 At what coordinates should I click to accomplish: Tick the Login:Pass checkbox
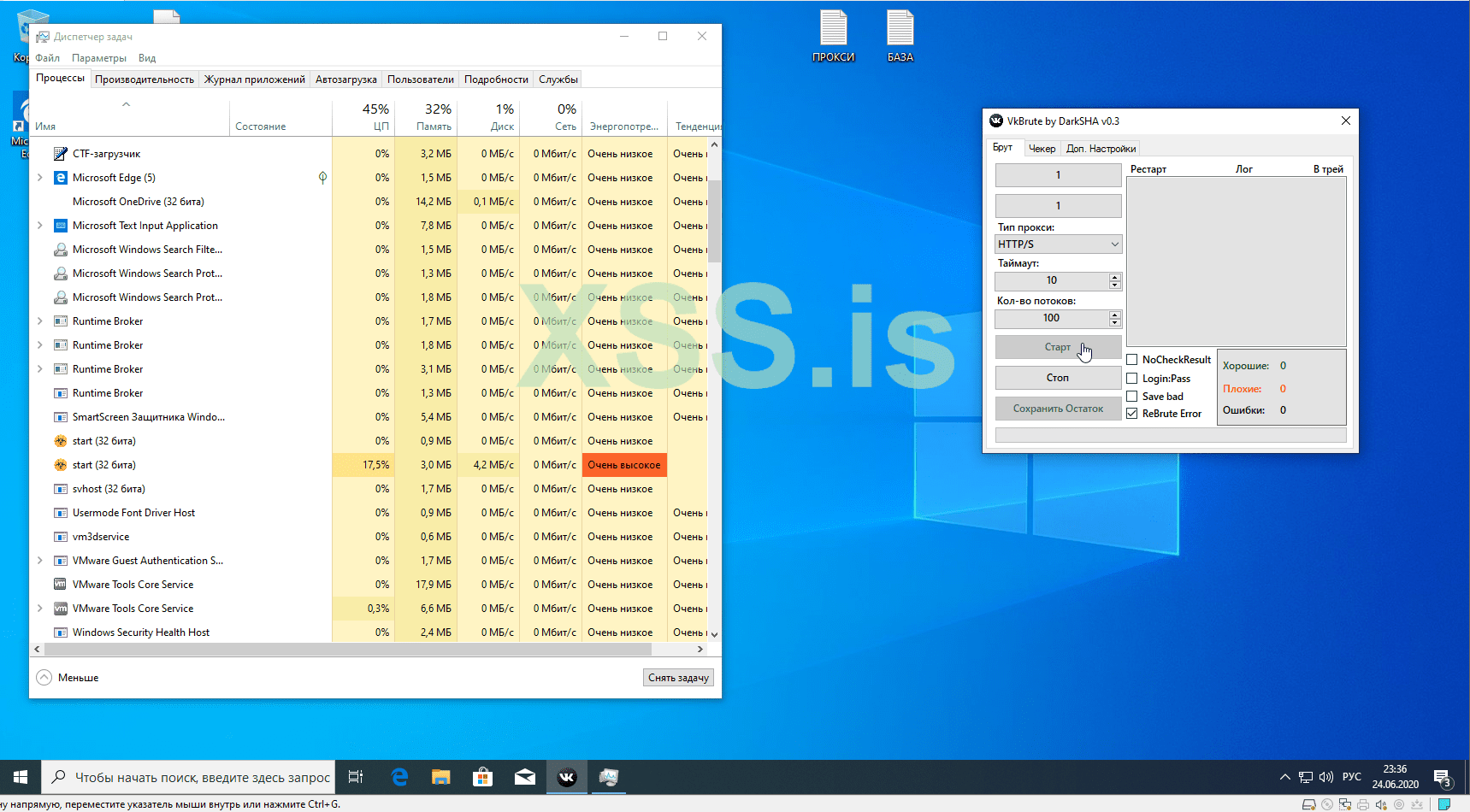pyautogui.click(x=1132, y=379)
